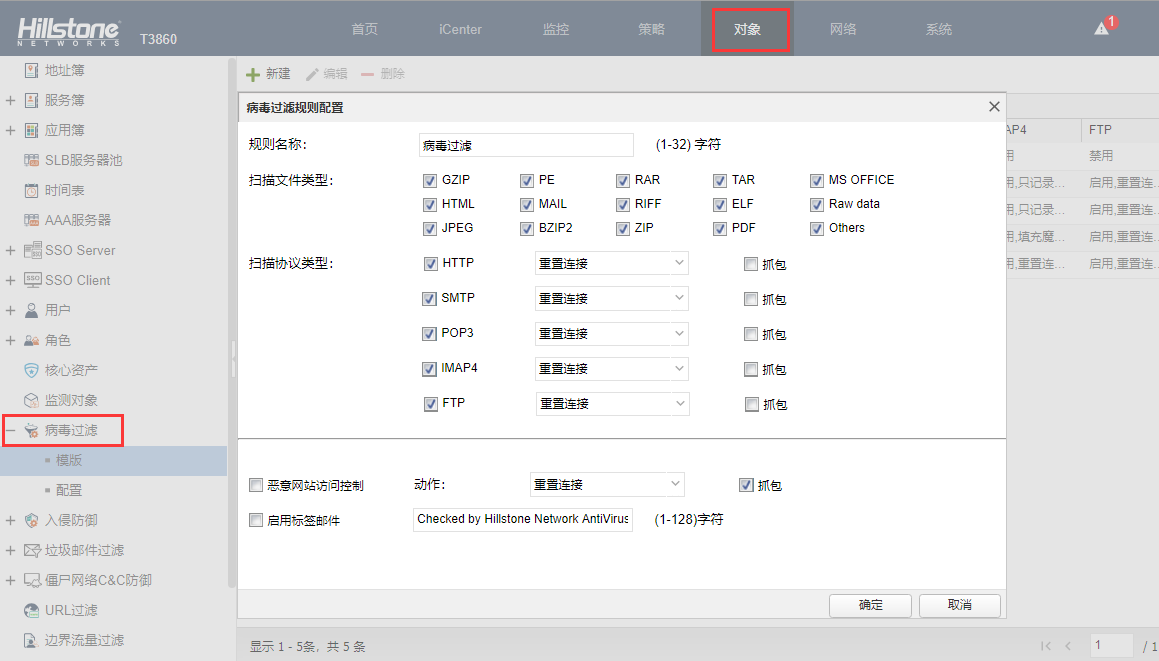Click the 确定 confirm button
The image size is (1159, 661).
pyautogui.click(x=870, y=605)
